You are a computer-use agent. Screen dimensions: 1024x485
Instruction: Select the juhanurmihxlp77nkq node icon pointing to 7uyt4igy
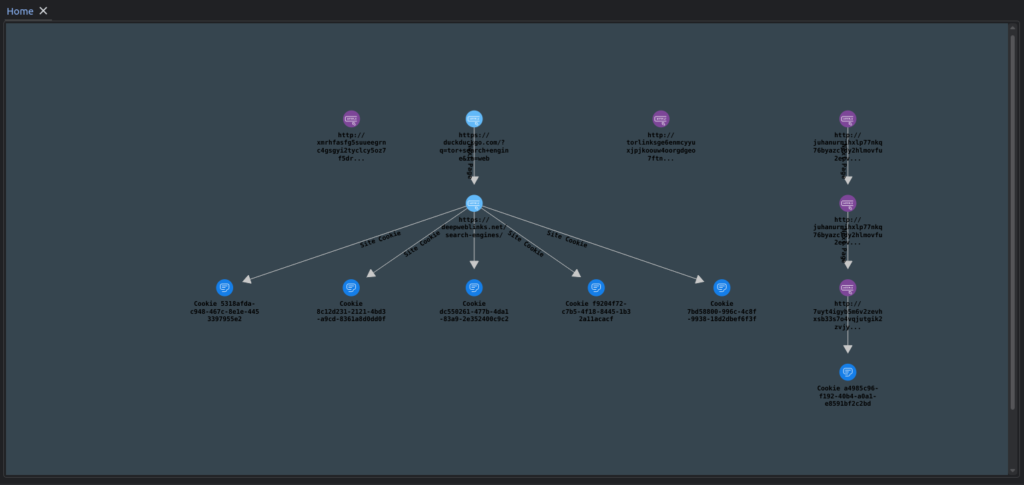tap(848, 203)
